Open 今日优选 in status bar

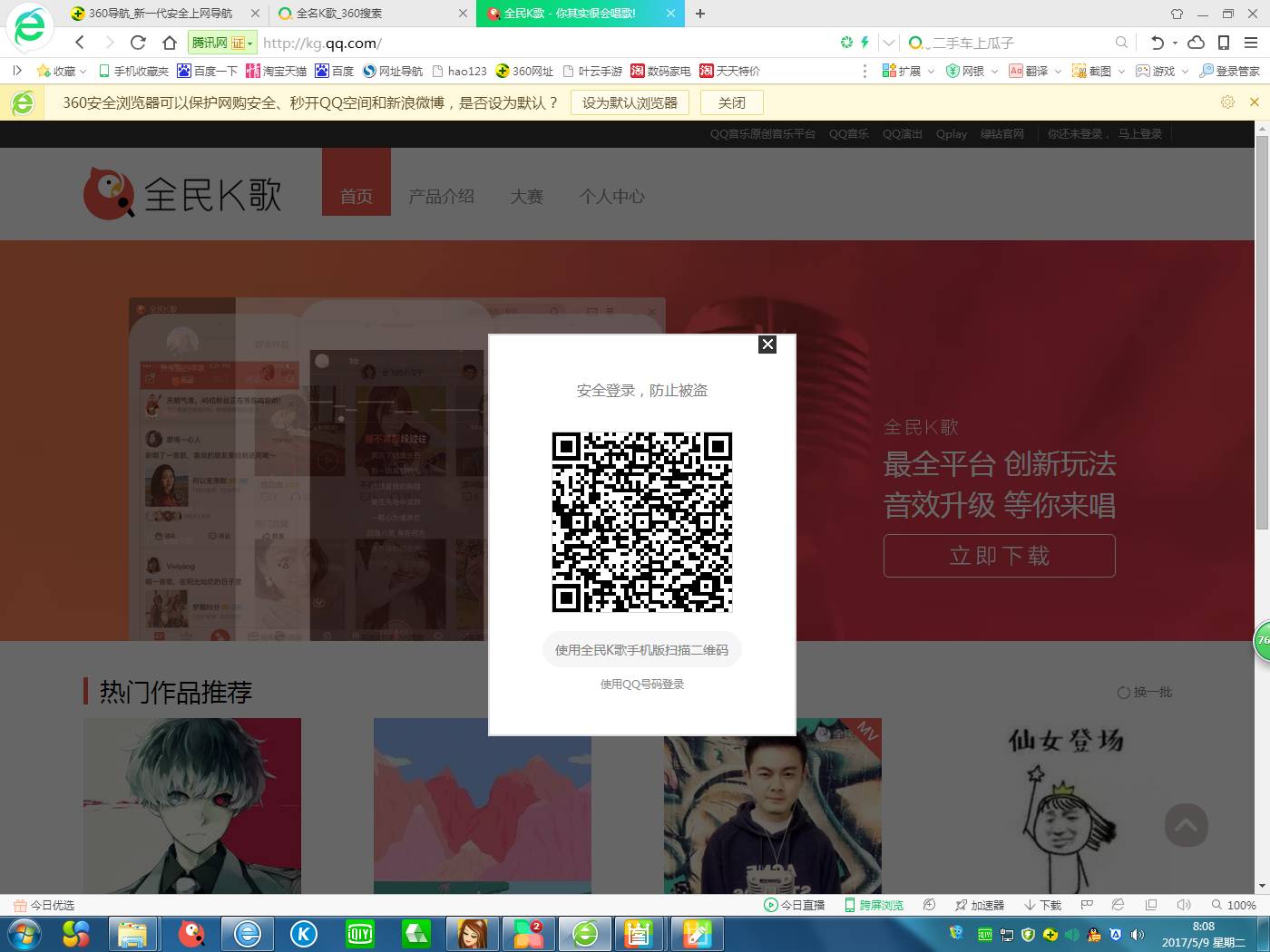point(44,905)
